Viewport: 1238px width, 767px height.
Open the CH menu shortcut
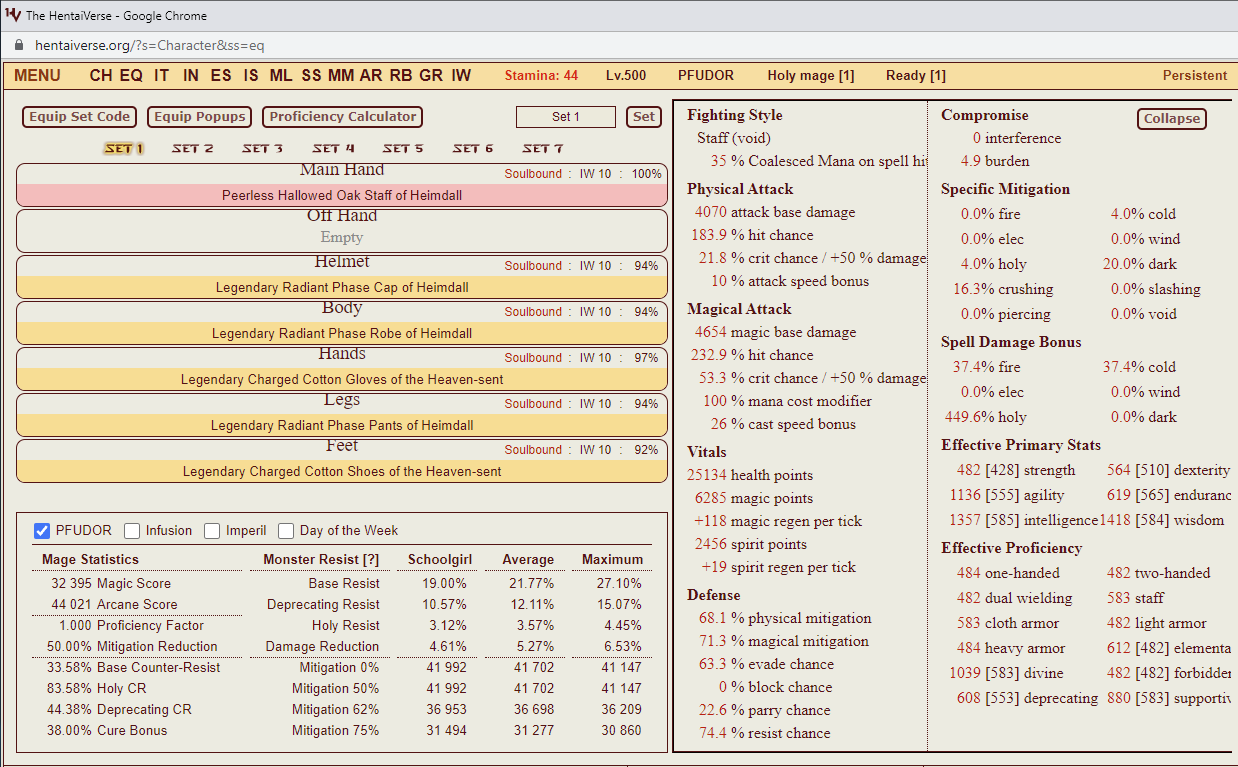coord(101,76)
